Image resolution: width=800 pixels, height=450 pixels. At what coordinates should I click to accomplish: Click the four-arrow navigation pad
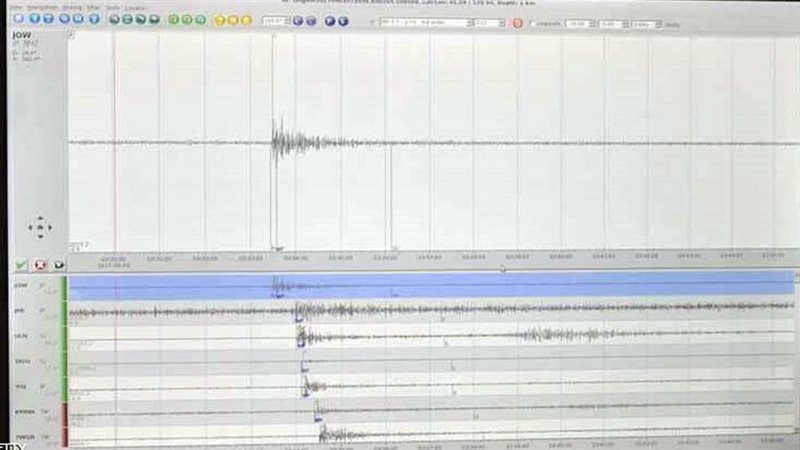(39, 228)
